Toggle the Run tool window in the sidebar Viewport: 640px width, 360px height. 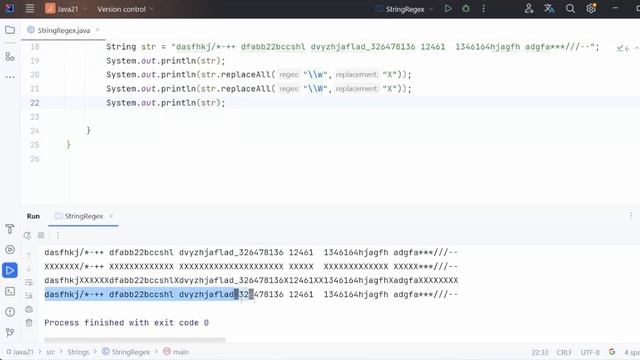point(10,270)
